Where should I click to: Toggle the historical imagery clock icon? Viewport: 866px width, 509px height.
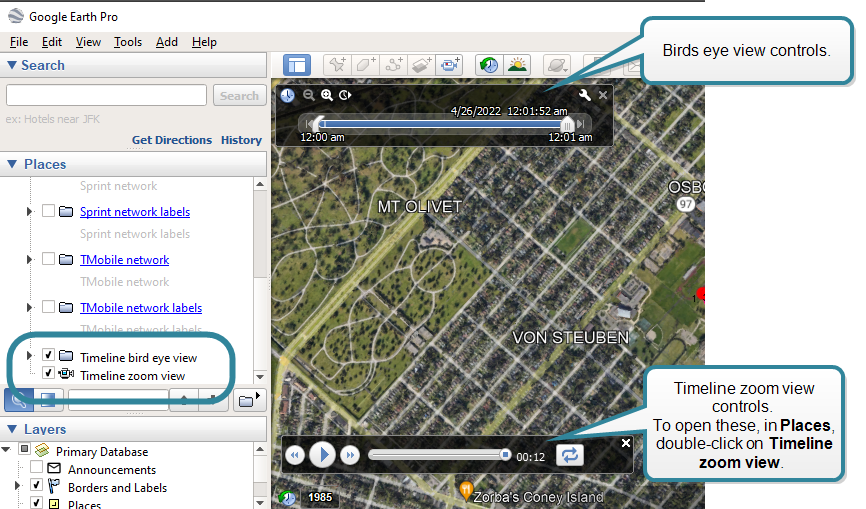(488, 65)
